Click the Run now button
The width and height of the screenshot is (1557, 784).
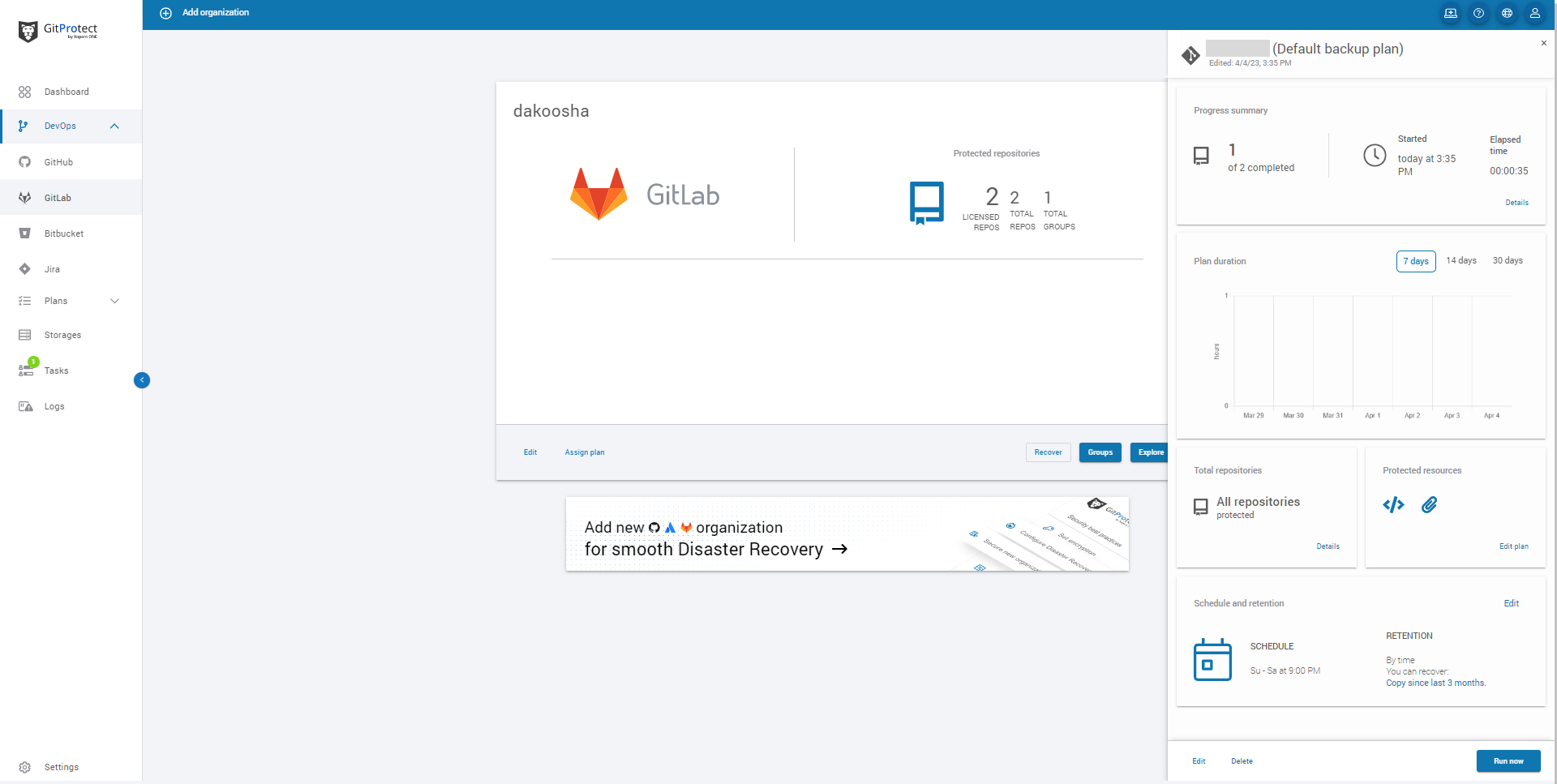click(1508, 760)
